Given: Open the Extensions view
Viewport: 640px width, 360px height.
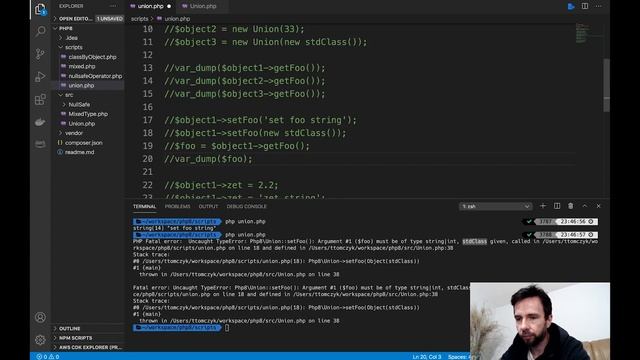Looking at the screenshot, I should [40, 99].
